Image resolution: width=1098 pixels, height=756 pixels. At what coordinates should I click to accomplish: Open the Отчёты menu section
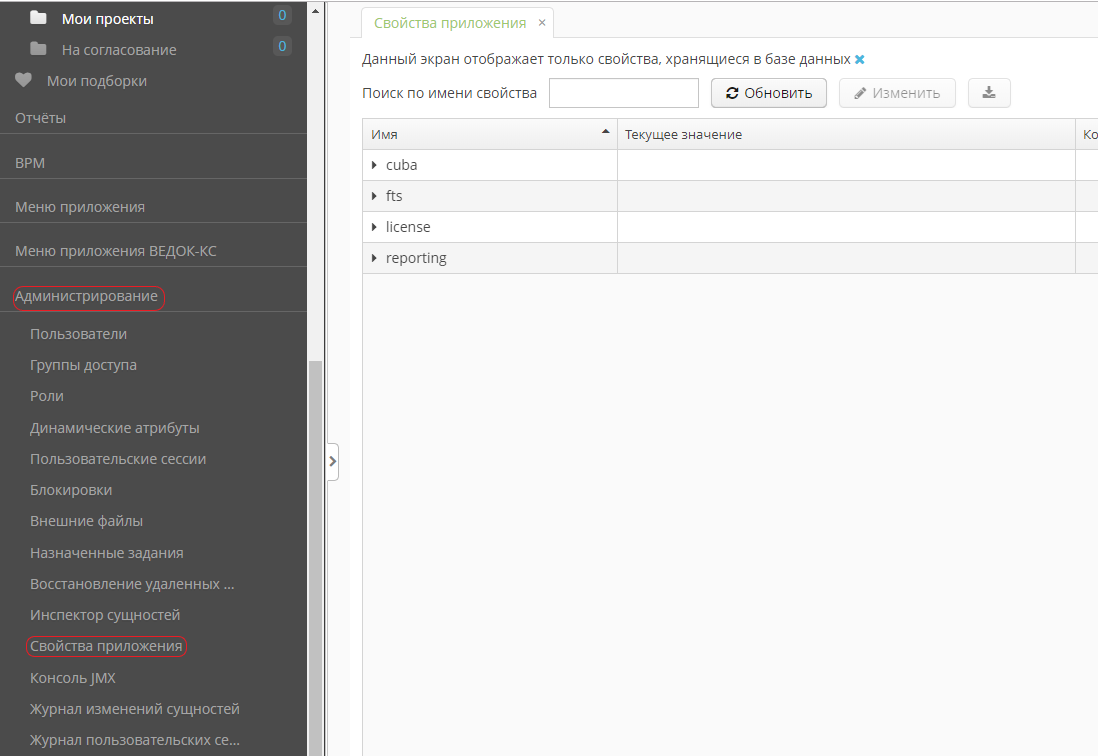pos(41,118)
